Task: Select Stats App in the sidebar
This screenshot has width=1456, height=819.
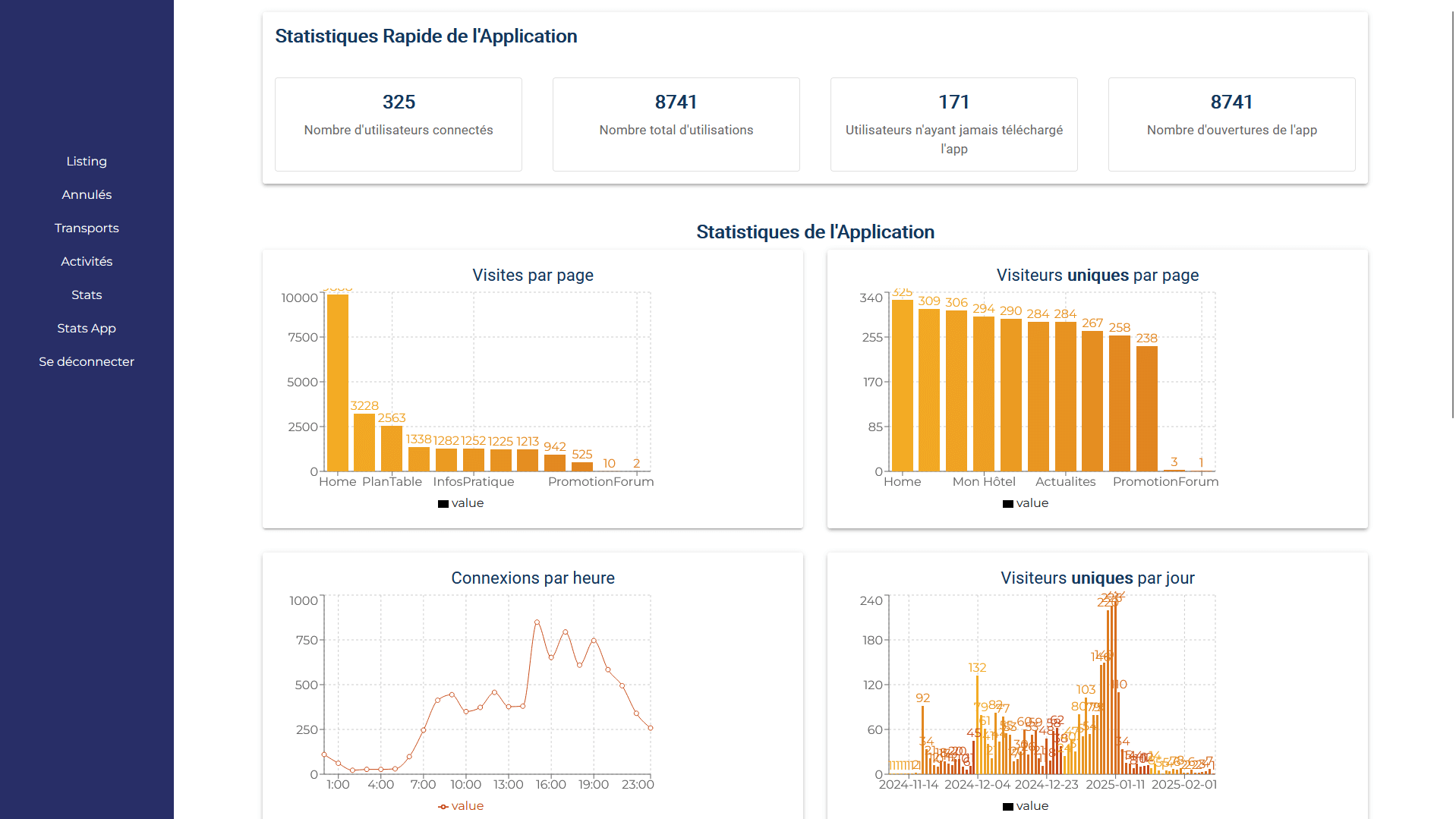Action: click(x=87, y=328)
